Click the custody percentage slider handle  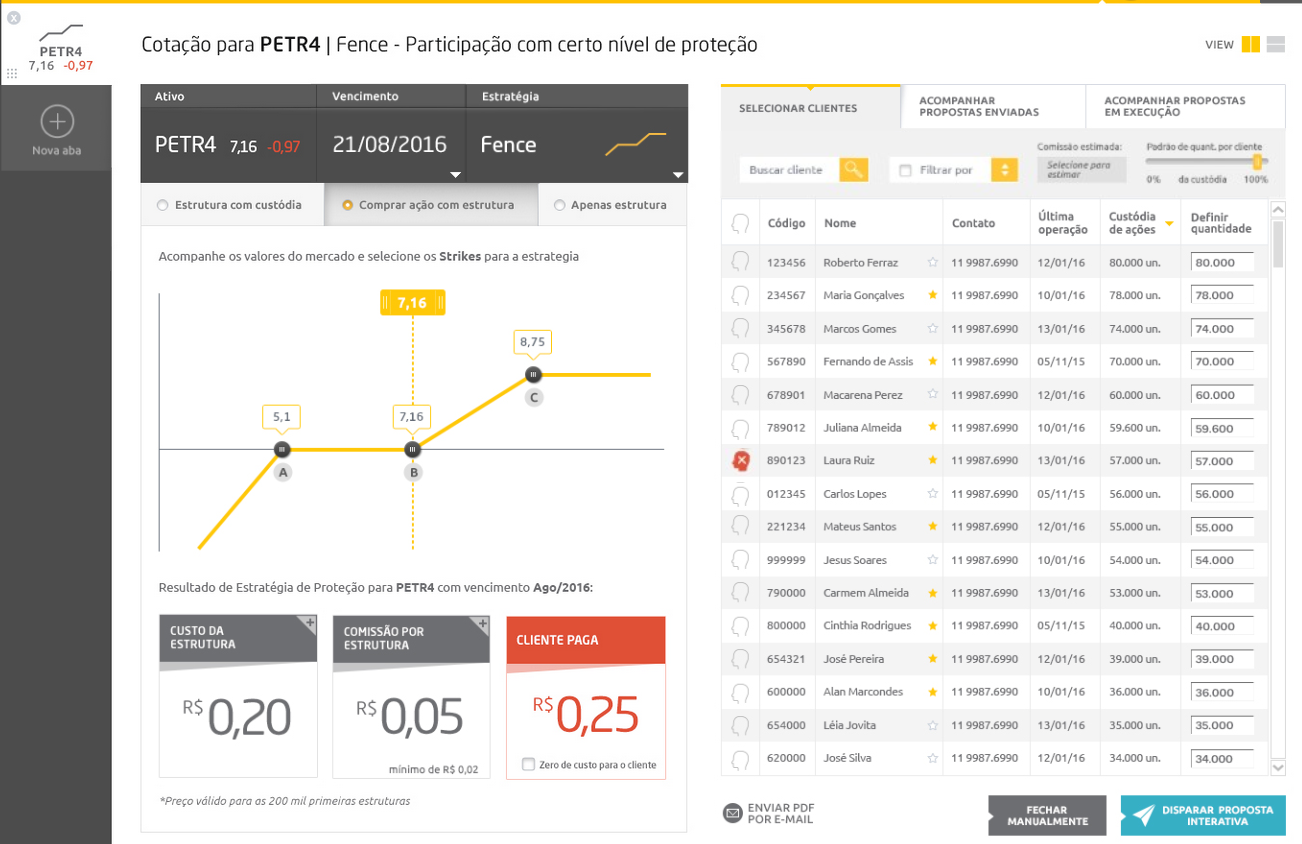click(1257, 162)
